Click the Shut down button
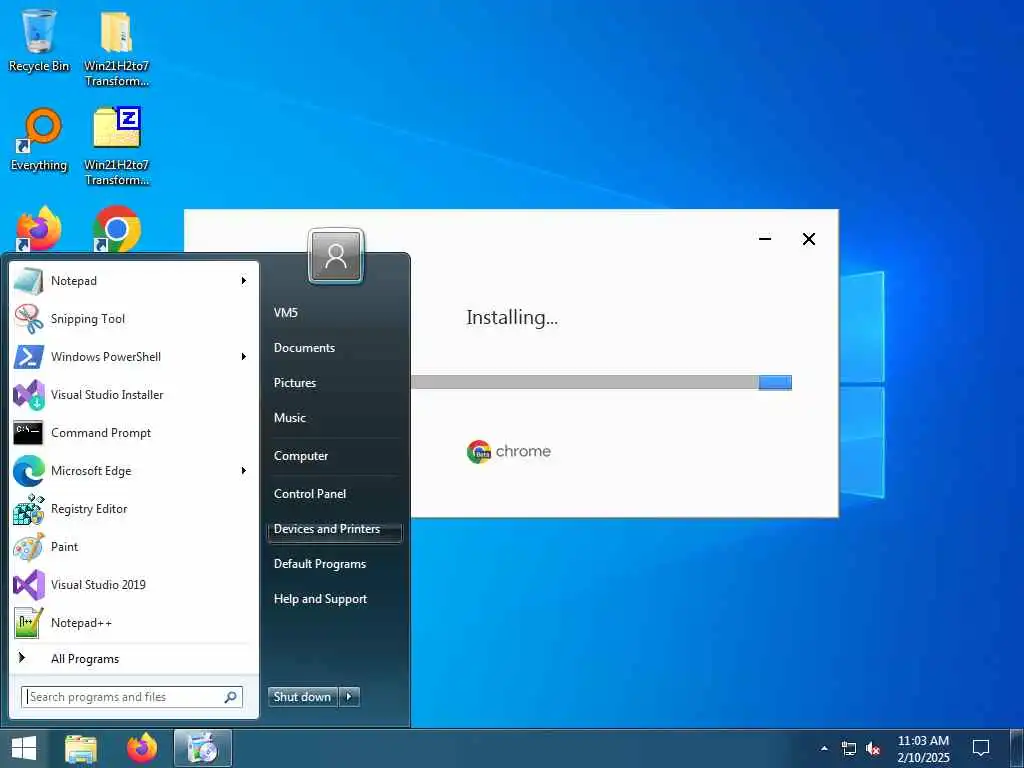Screen dimensions: 1024x768 click(303, 697)
